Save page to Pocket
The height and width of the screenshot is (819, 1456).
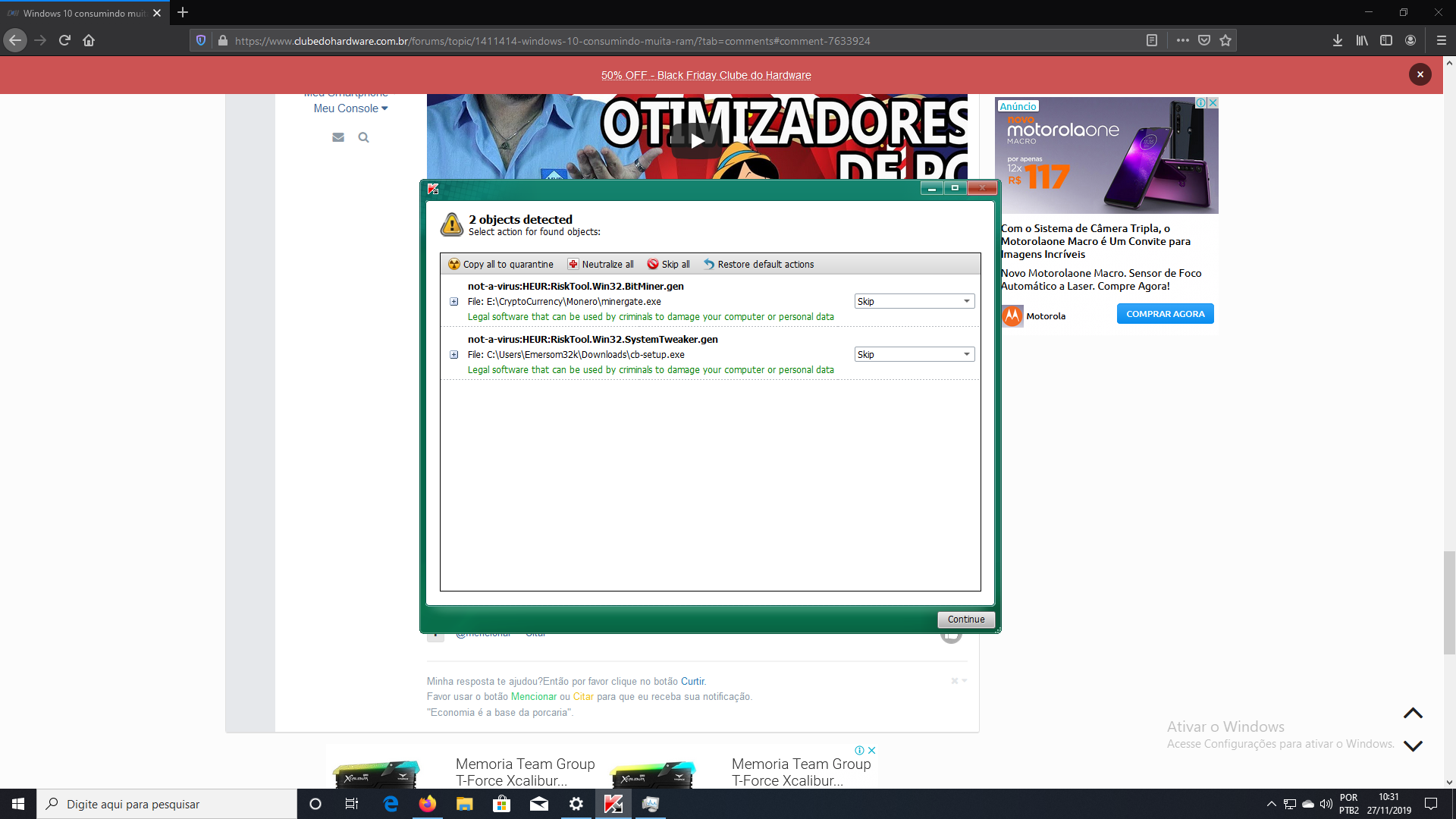[1203, 40]
